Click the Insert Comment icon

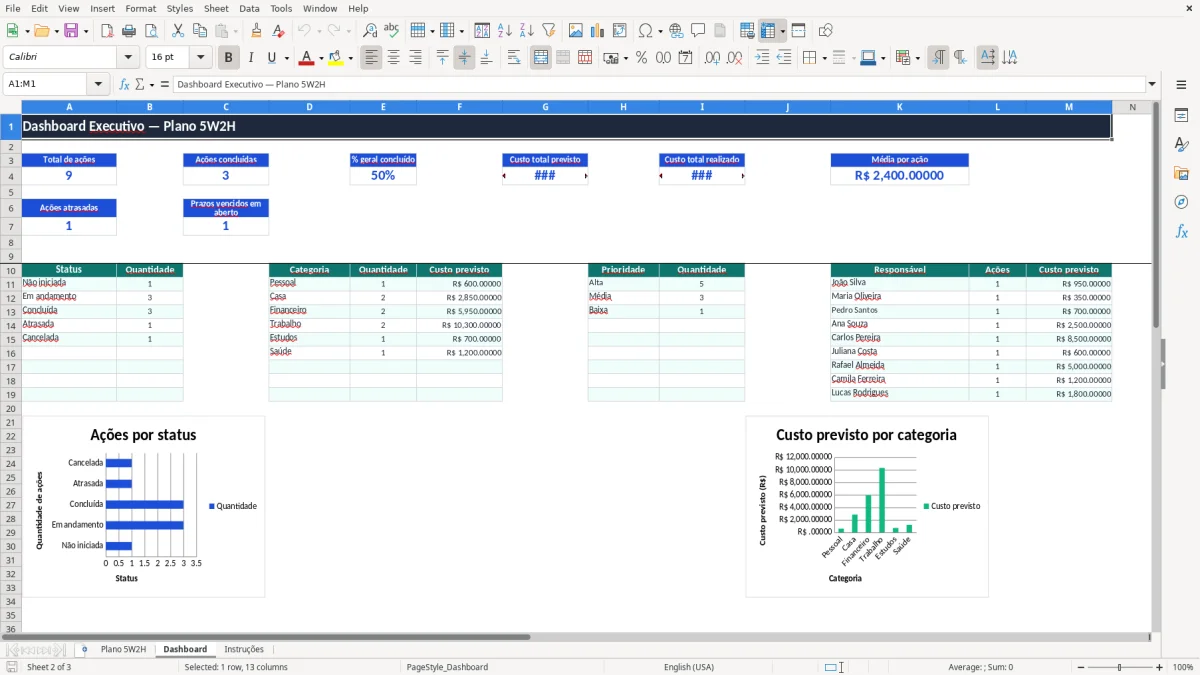pos(698,31)
